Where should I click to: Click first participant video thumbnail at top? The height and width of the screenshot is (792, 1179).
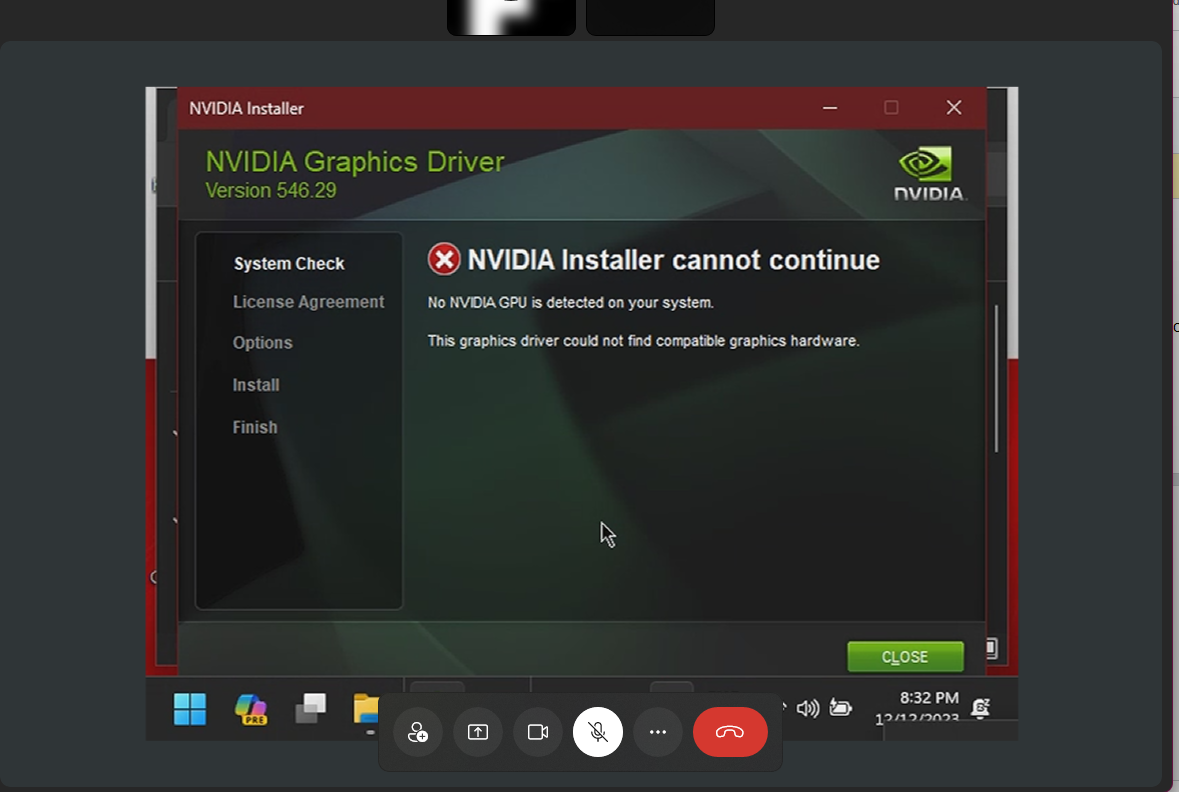click(511, 17)
